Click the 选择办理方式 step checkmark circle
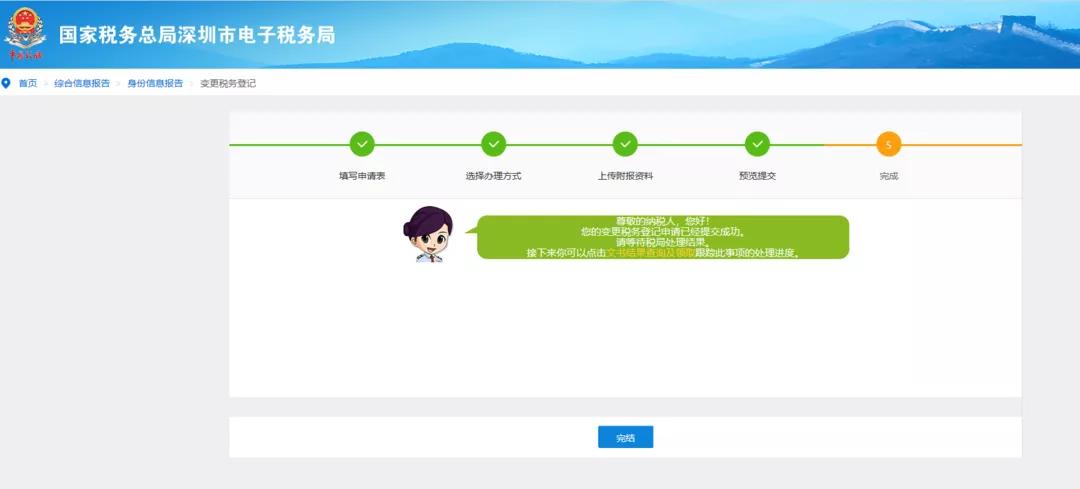 click(494, 144)
